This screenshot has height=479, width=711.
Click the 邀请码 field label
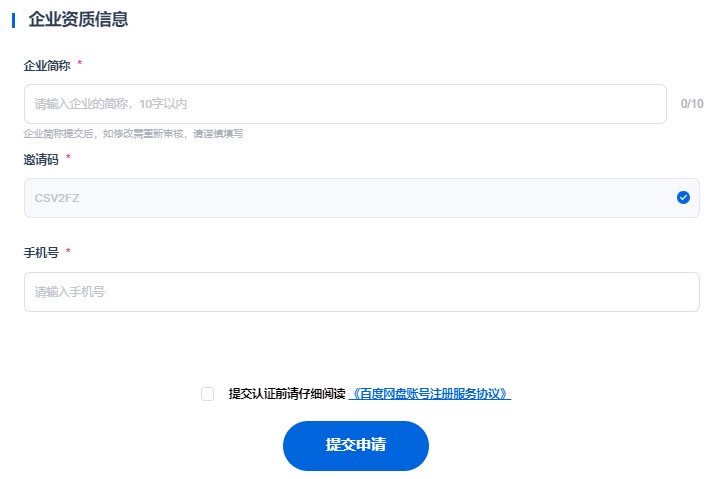41,159
